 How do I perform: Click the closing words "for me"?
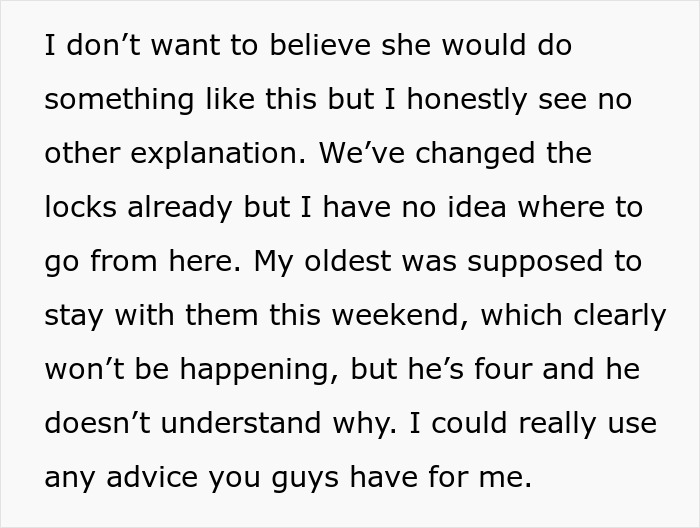[485, 478]
